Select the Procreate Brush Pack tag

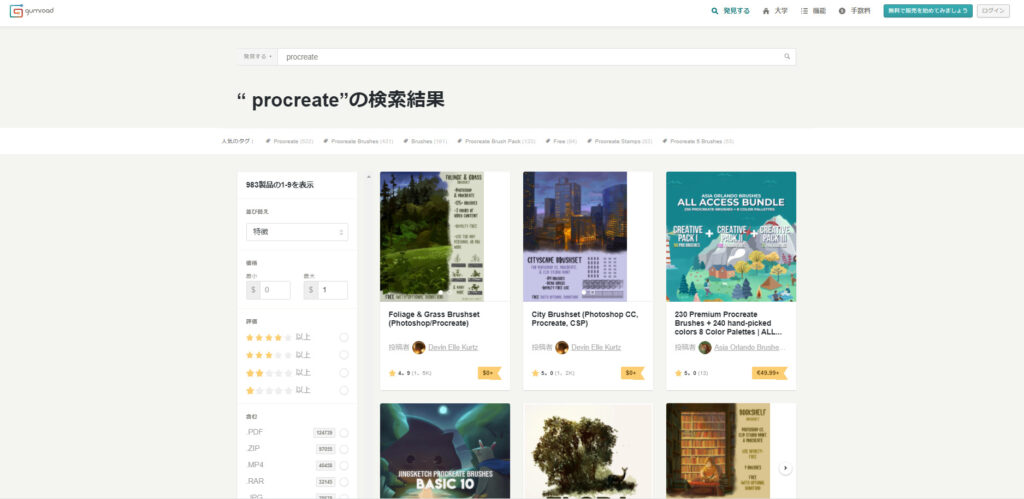[x=496, y=141]
